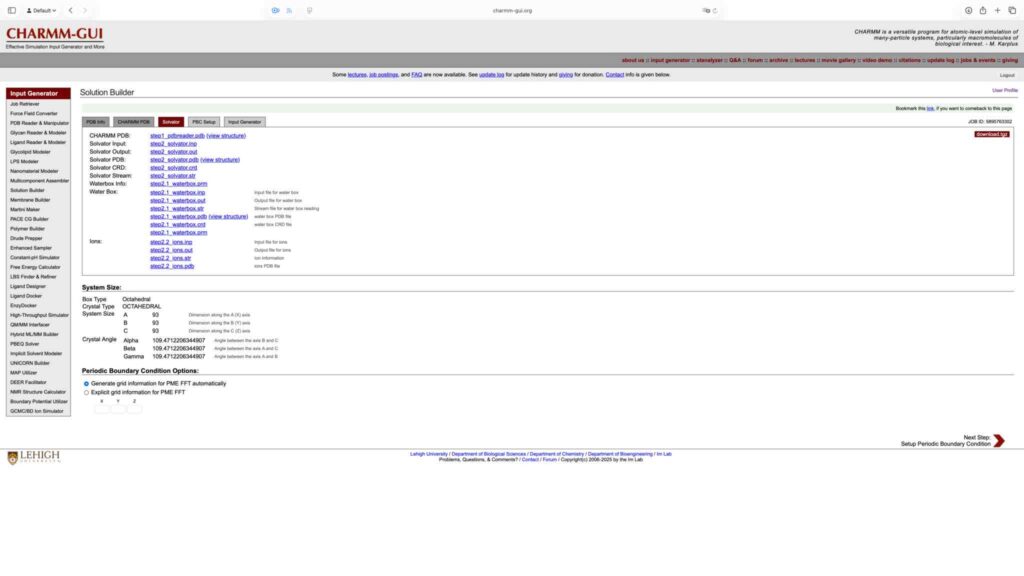Open Membrane Builder in the sidebar

[x=30, y=199]
